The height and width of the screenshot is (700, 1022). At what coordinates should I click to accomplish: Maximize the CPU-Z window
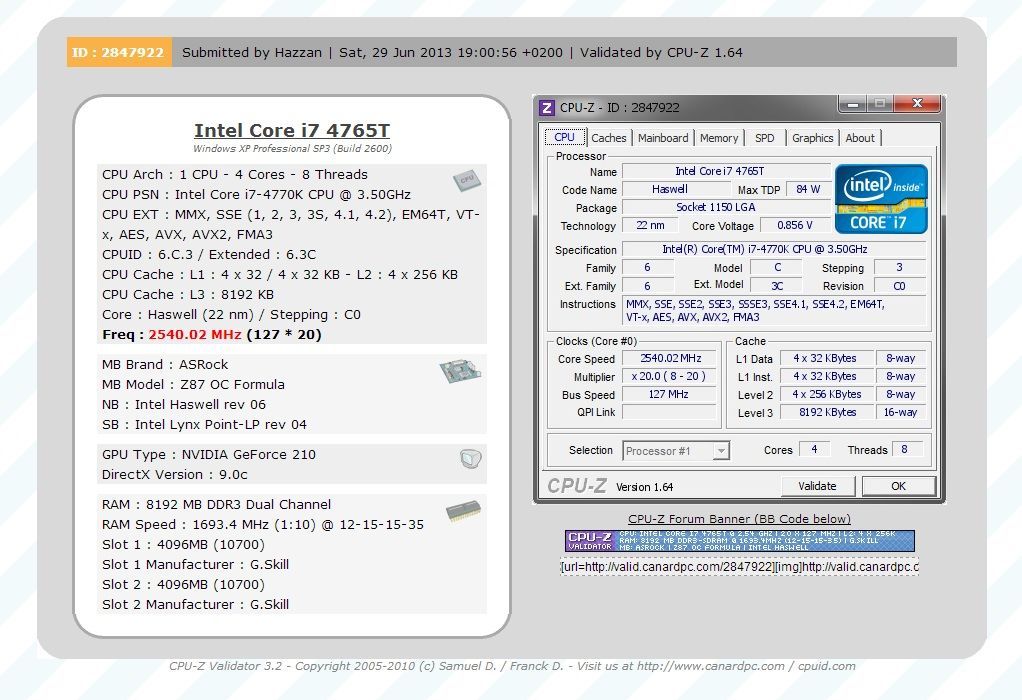coord(880,103)
